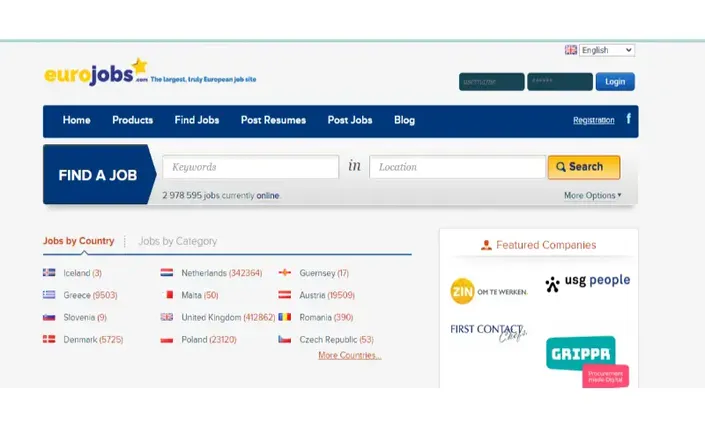
Task: Expand More Options in search panel
Action: (593, 196)
